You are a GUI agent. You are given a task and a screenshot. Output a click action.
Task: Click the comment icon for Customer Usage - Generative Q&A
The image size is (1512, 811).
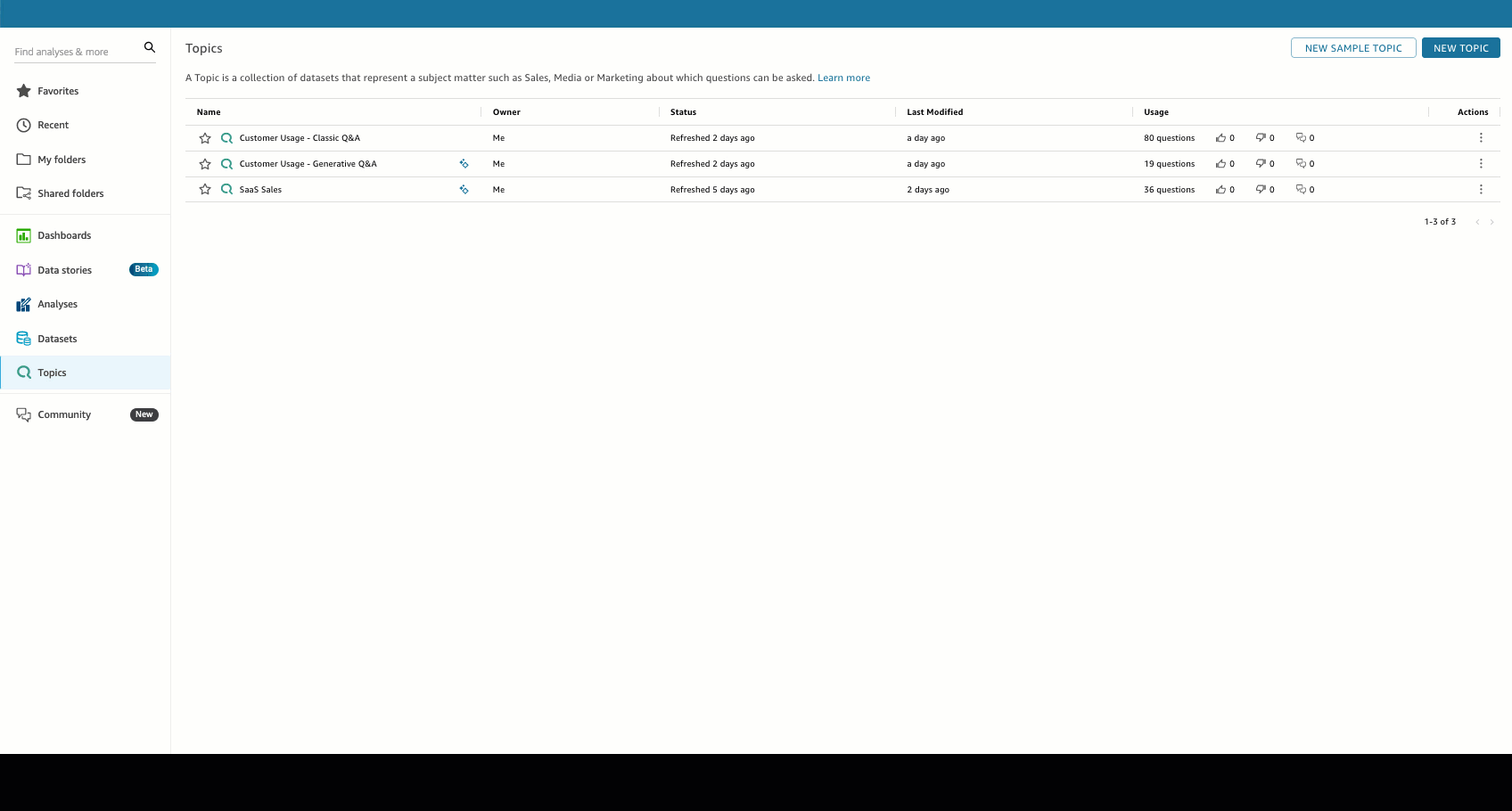coord(1301,163)
